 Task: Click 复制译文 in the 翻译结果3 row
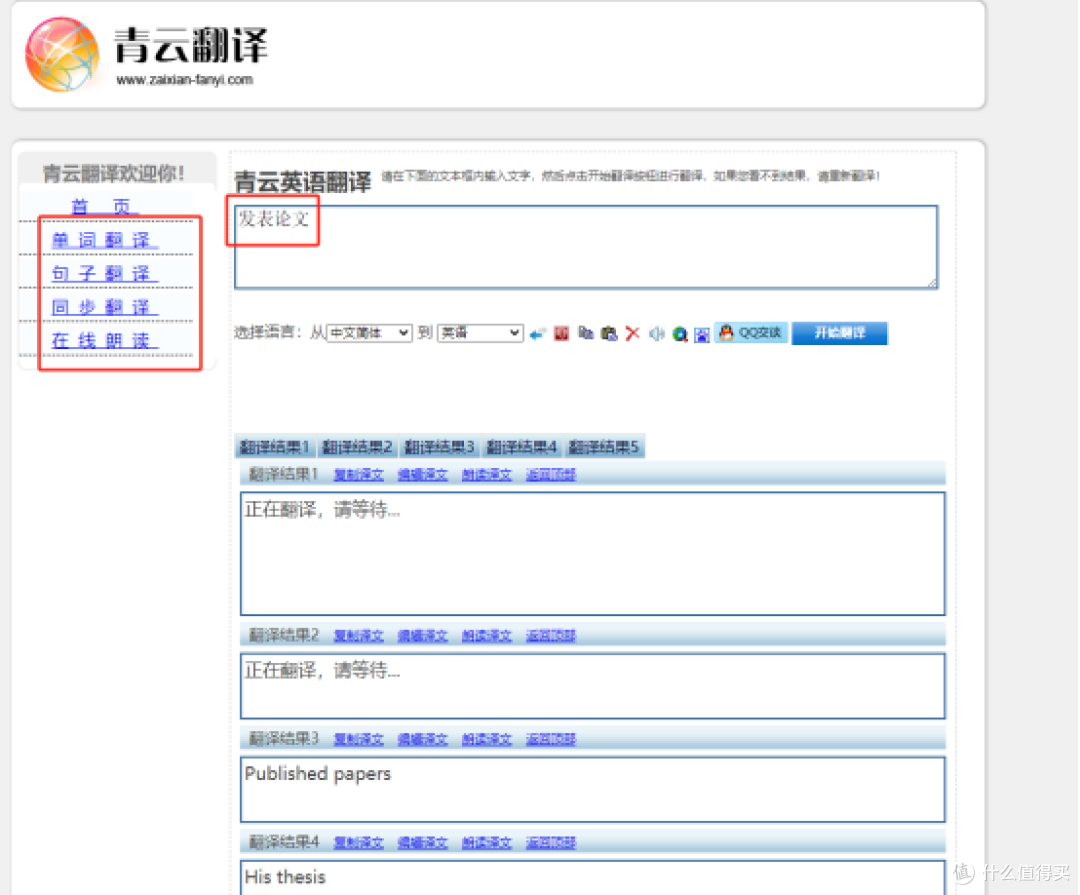point(359,740)
